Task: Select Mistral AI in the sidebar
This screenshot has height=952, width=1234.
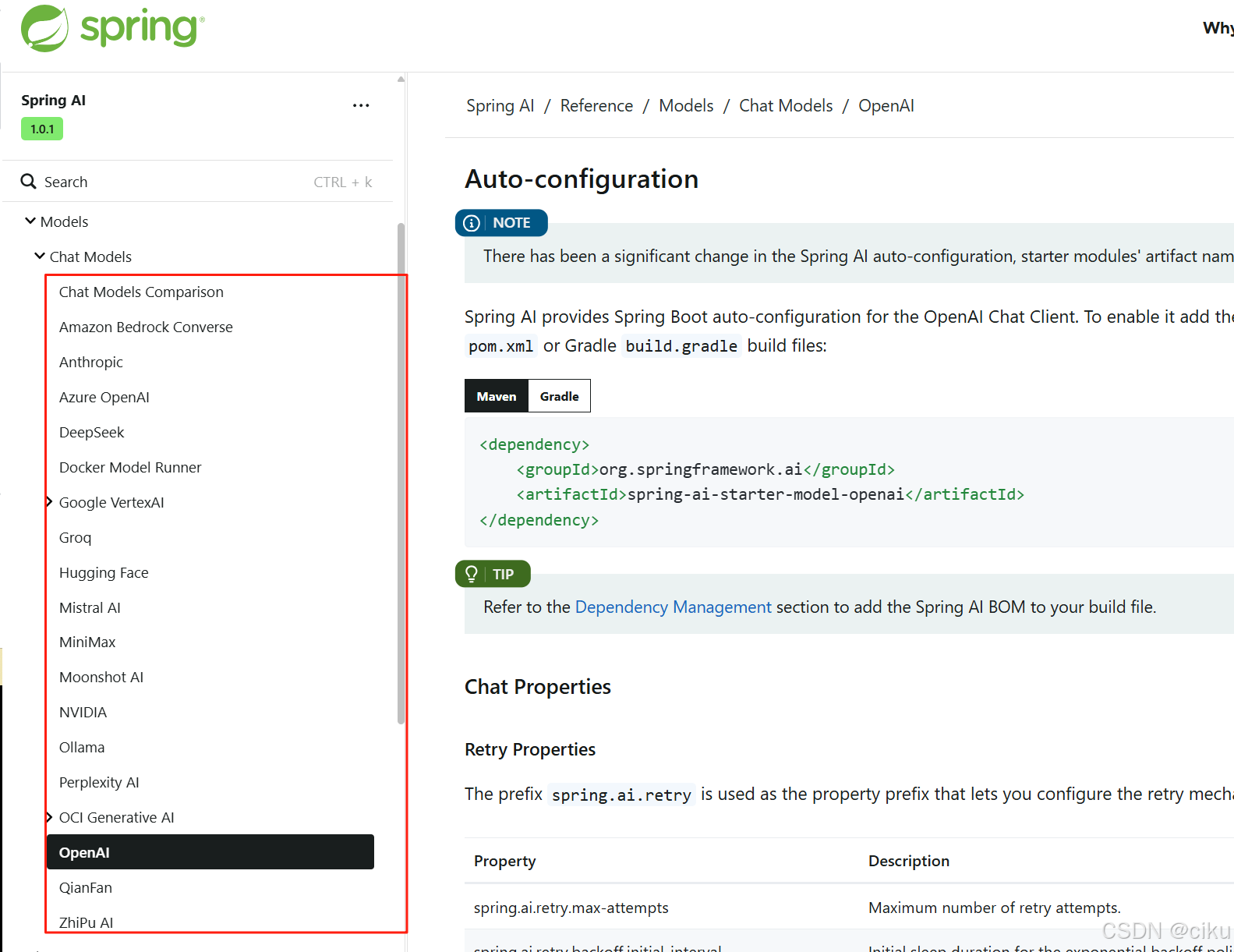Action: tap(90, 607)
